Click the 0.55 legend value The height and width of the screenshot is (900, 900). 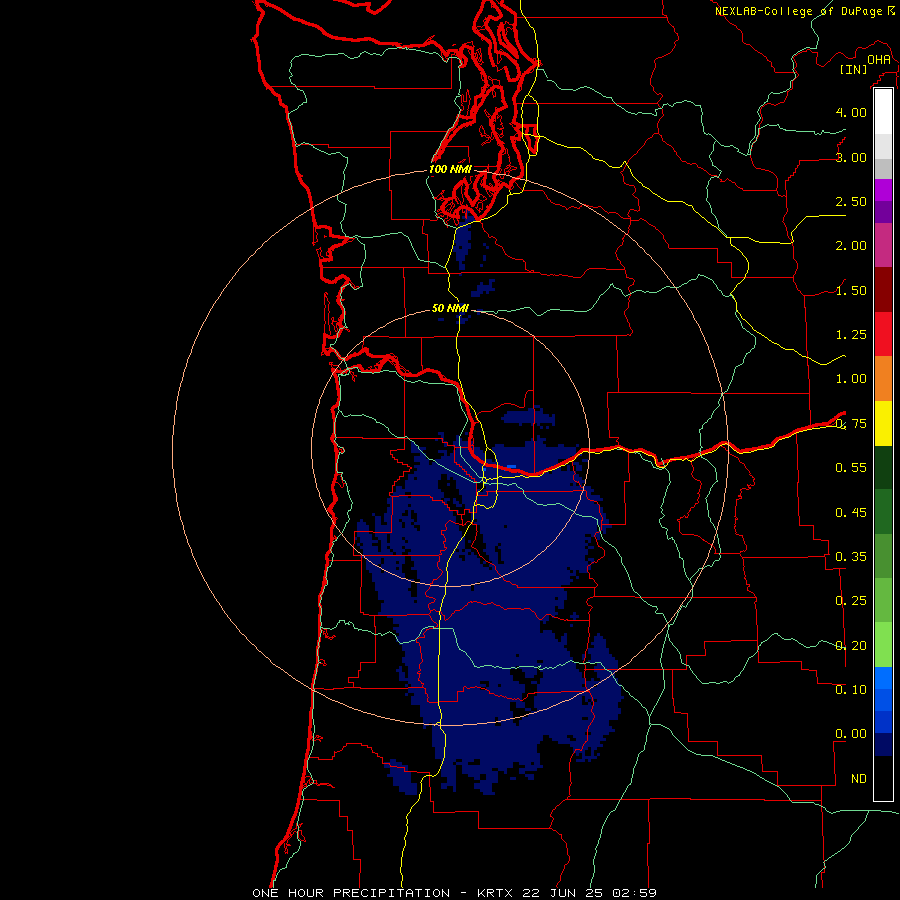tap(851, 468)
